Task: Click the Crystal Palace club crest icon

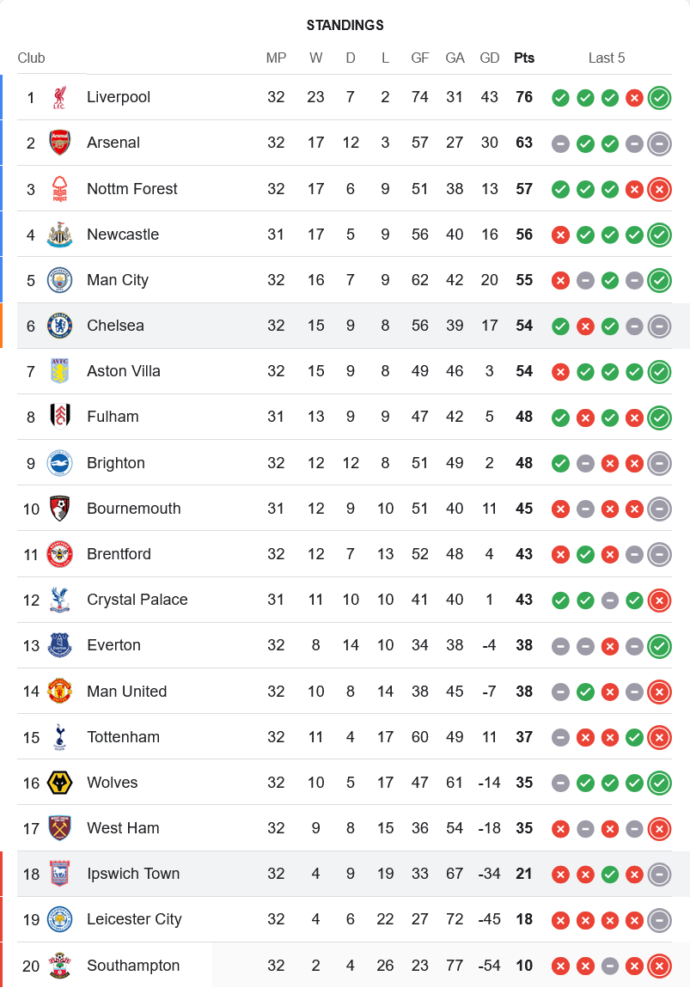Action: tap(60, 600)
